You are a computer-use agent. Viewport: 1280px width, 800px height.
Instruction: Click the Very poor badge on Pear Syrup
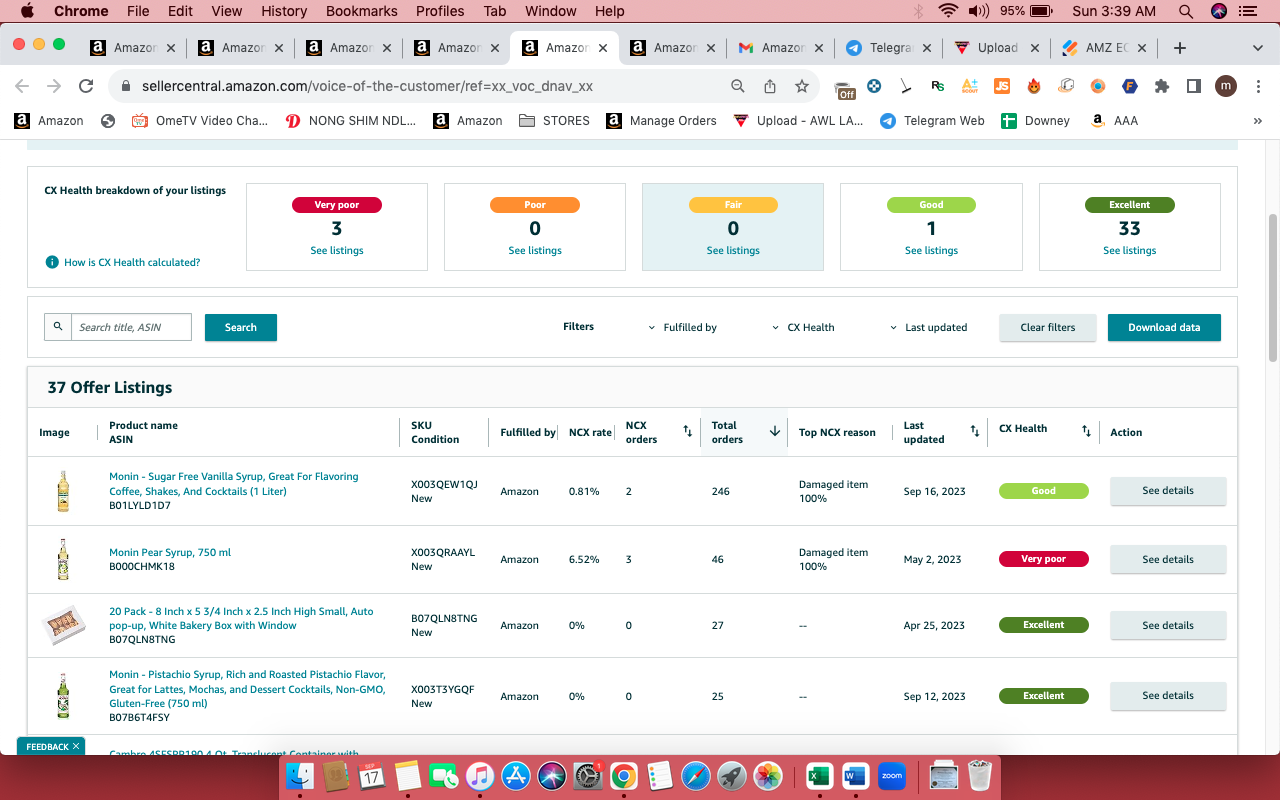(1044, 559)
